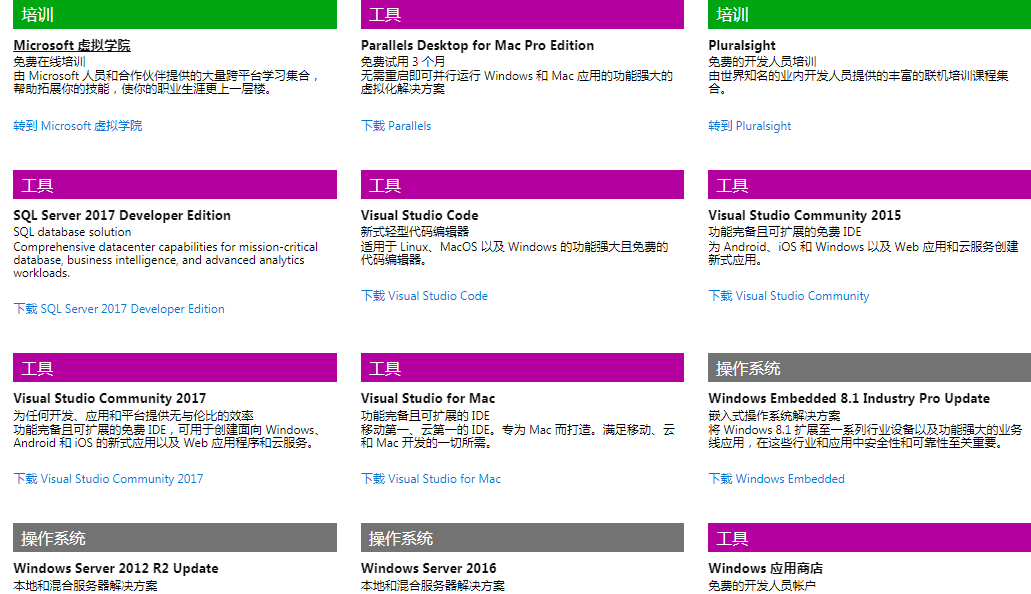Open the Microsoft 虚拟学院 title link
This screenshot has width=1031, height=594.
(x=72, y=45)
